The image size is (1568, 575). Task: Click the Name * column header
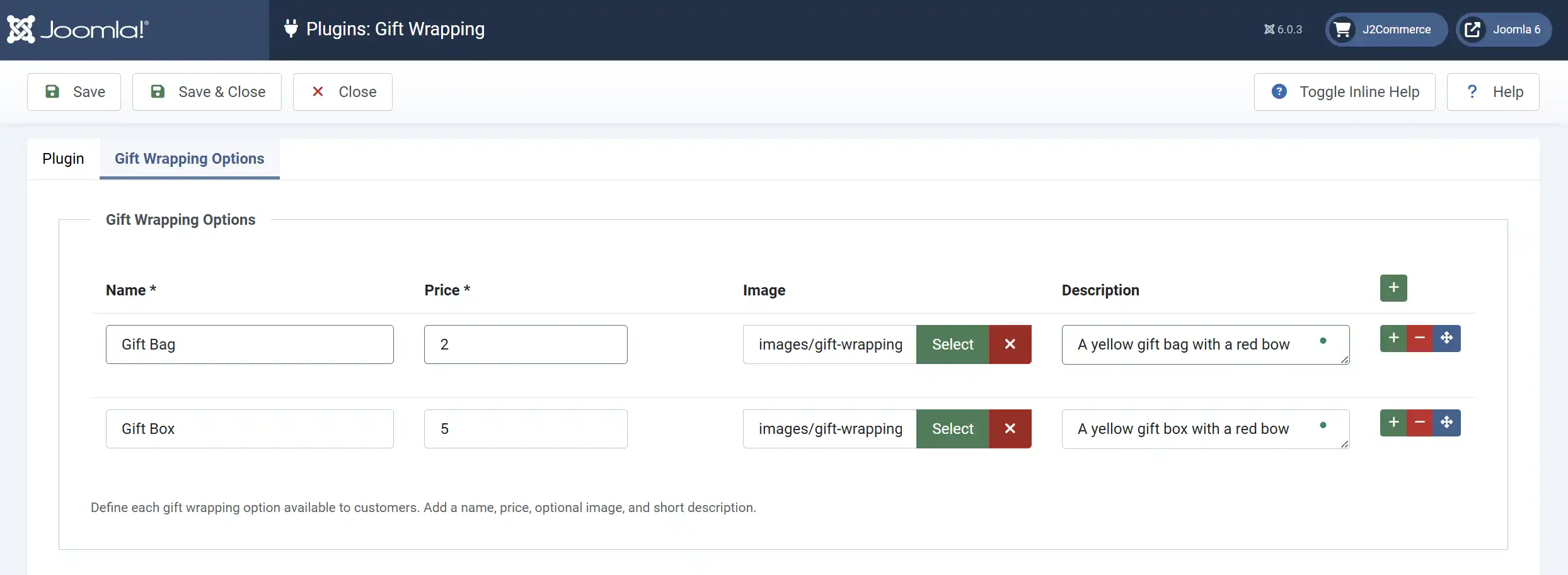click(131, 290)
